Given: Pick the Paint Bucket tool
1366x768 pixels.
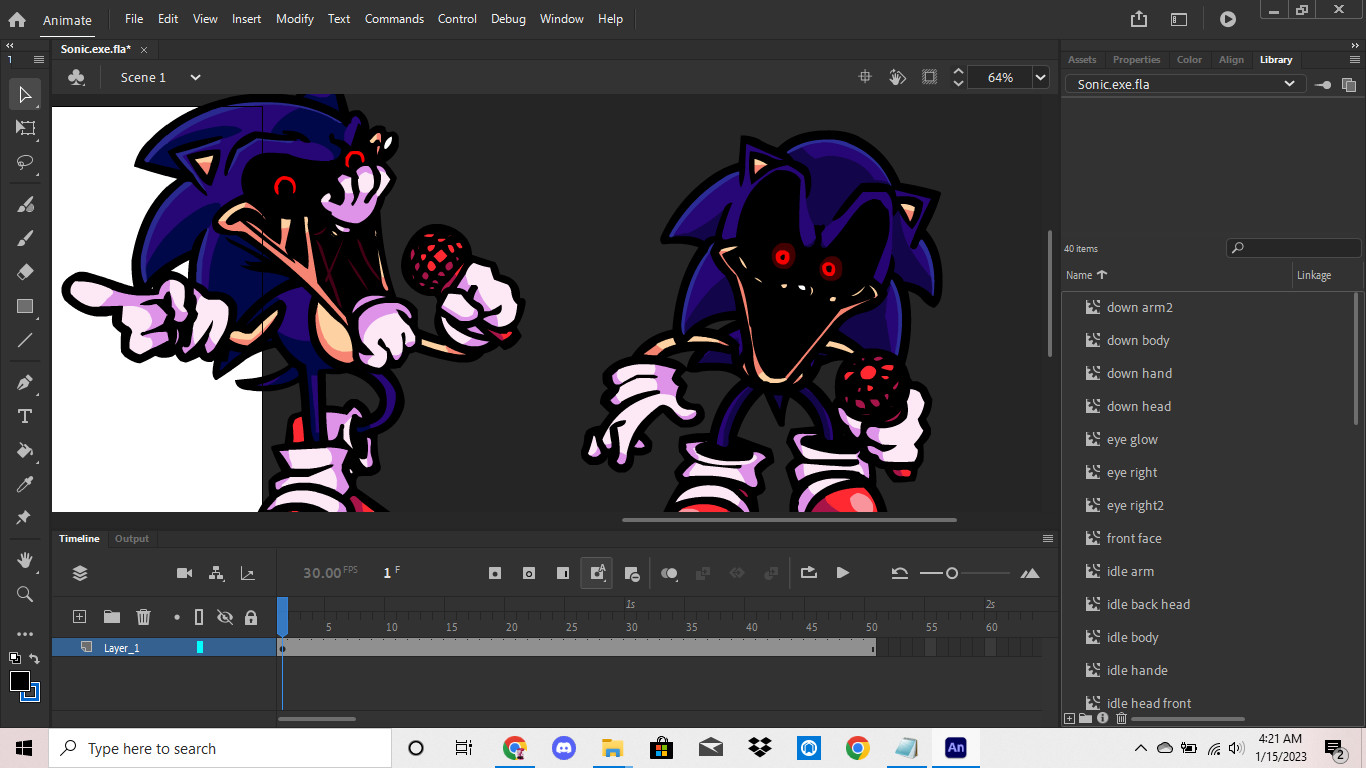Looking at the screenshot, I should coord(25,451).
